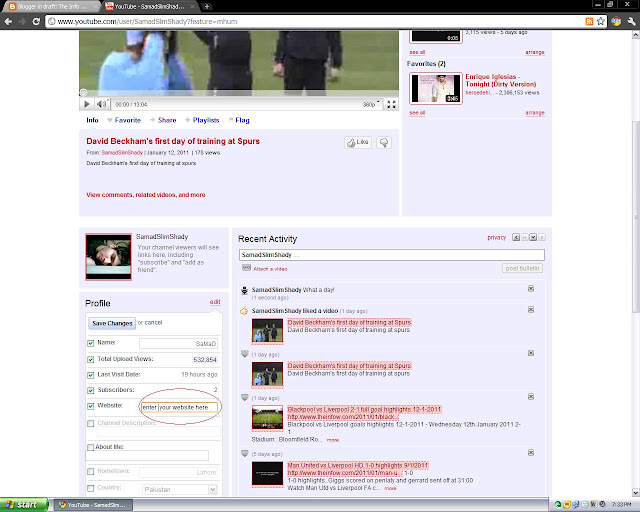Check the Channel Description checkbox
640x512 pixels.
[x=91, y=423]
